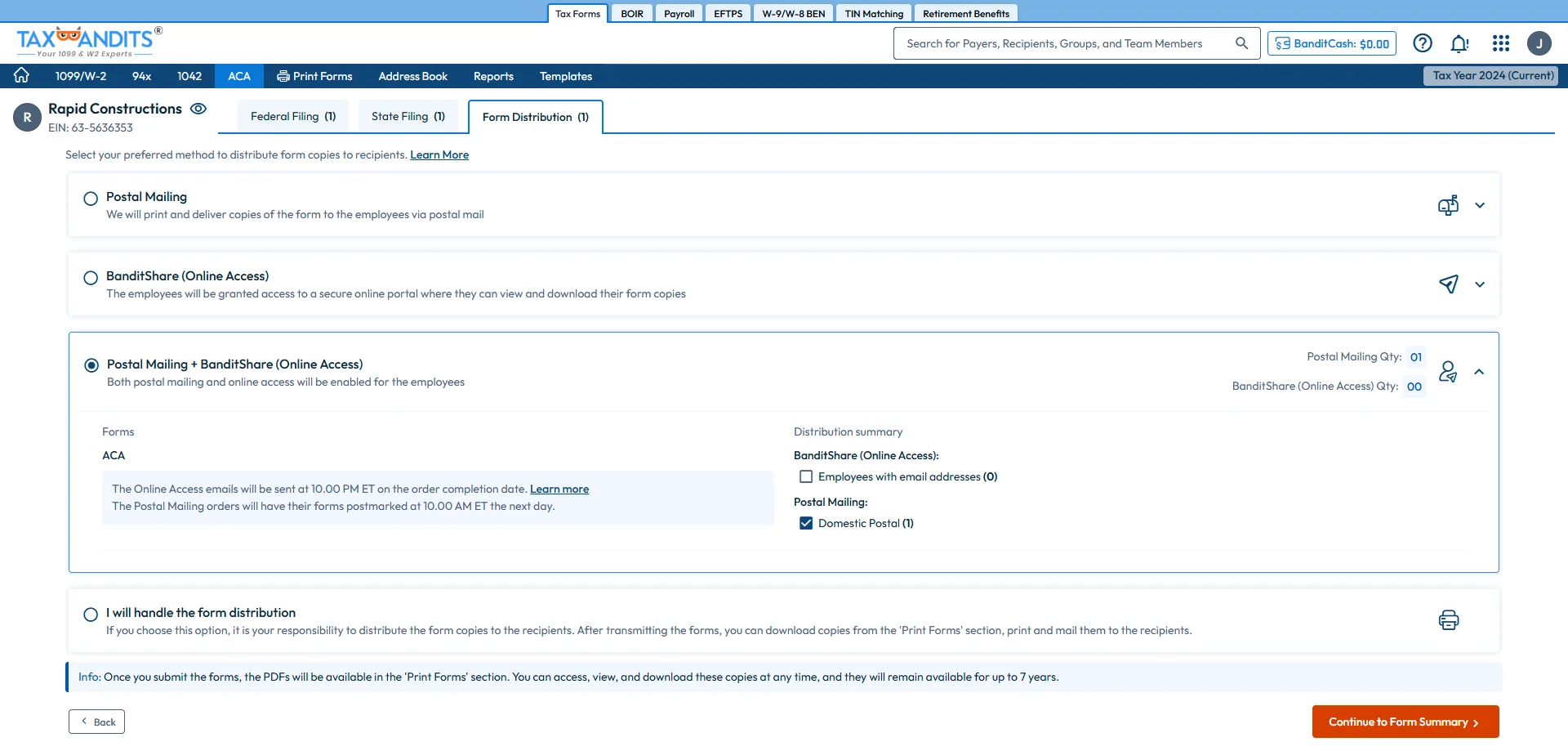Screen dimensions: 1568x751
Task: Select the Postal Mailing radio option
Action: coord(91,199)
